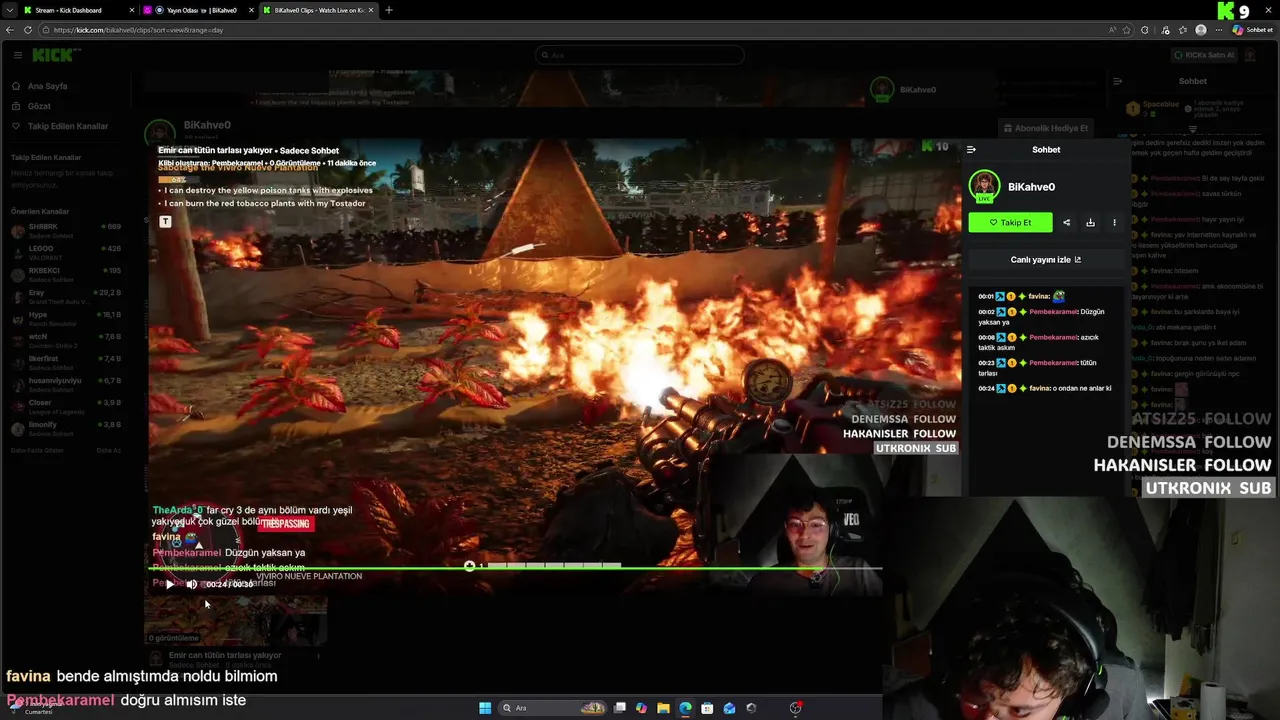Toggle the Kick sidebar hamburger menu
The image size is (1280, 720).
[x=18, y=55]
